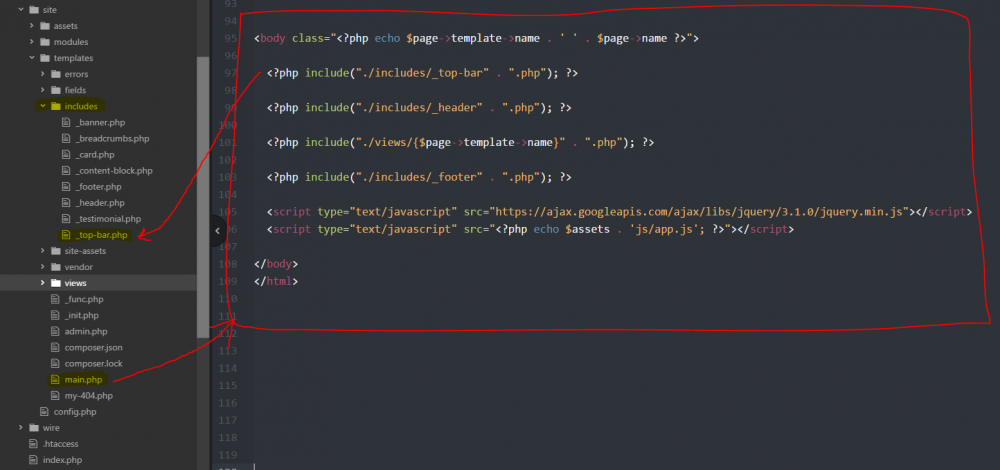Select the views folder
This screenshot has width=1000, height=470.
tap(75, 283)
